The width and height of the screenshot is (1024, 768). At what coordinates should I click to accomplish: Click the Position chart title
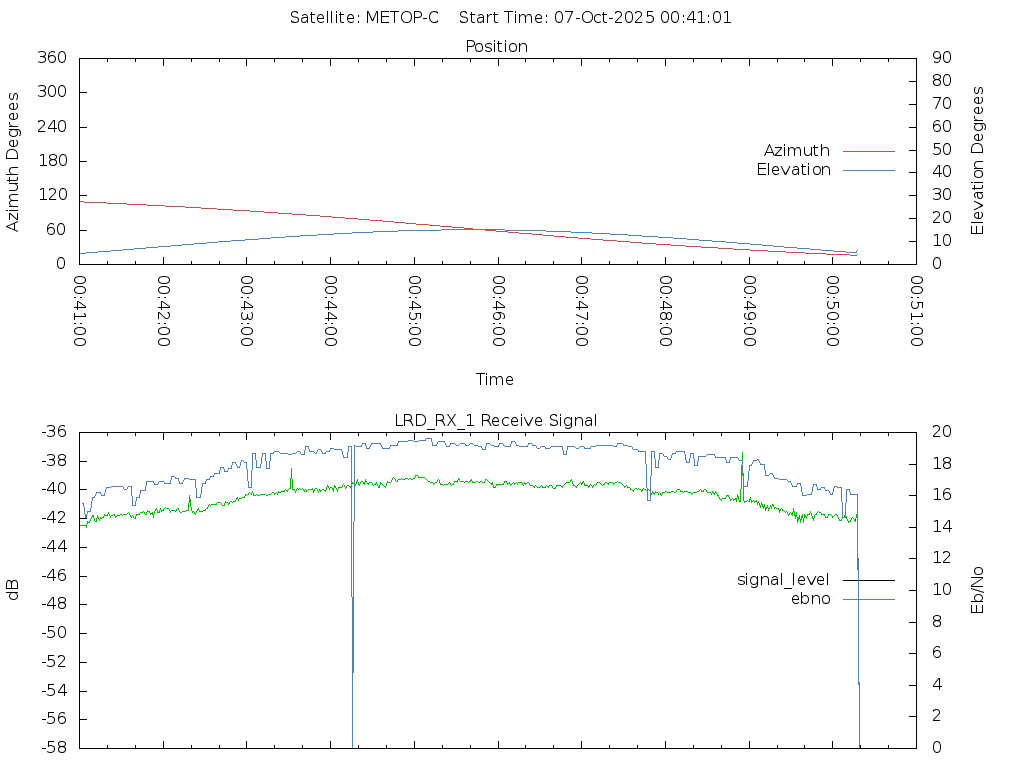click(496, 46)
